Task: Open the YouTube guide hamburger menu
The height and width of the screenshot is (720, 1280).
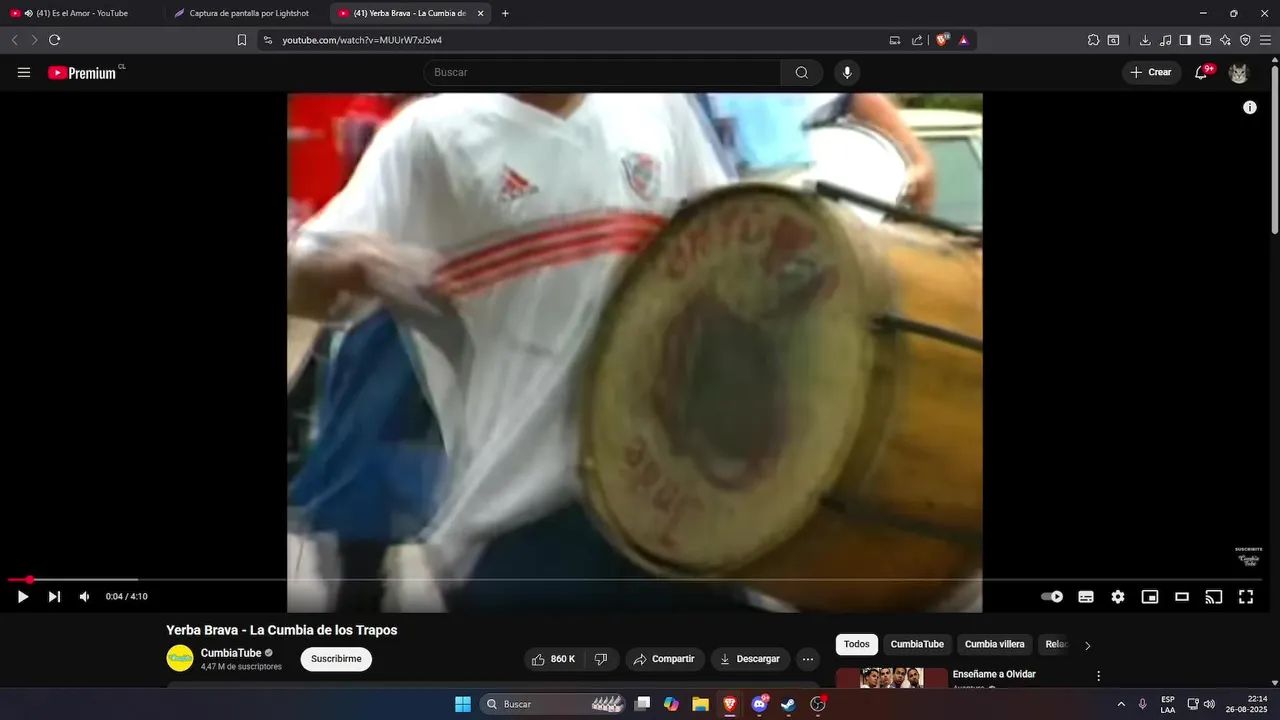Action: (x=24, y=73)
